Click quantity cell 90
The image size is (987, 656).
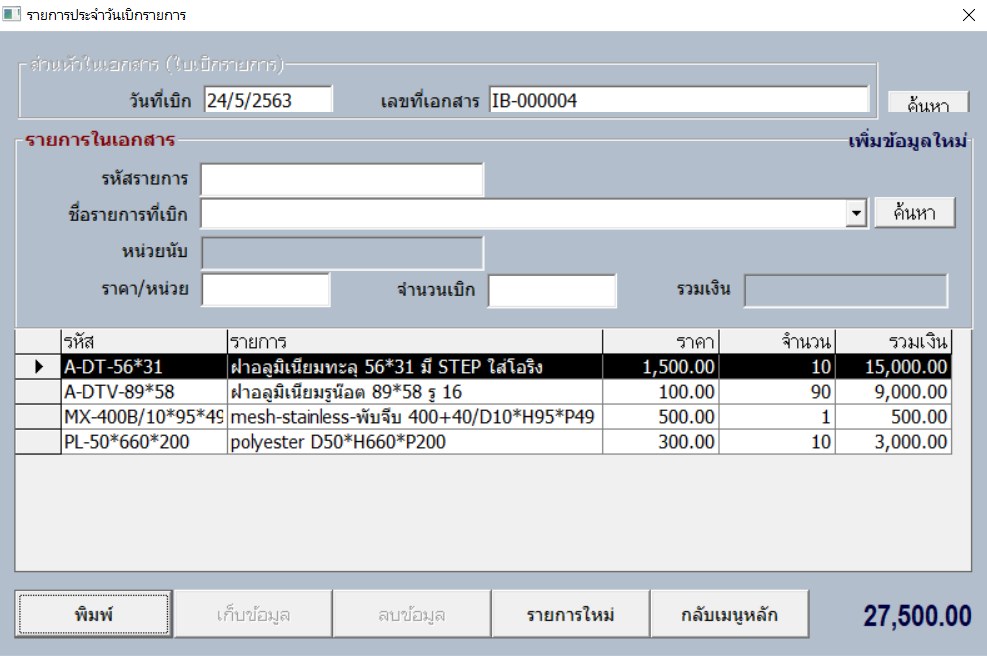coord(777,392)
